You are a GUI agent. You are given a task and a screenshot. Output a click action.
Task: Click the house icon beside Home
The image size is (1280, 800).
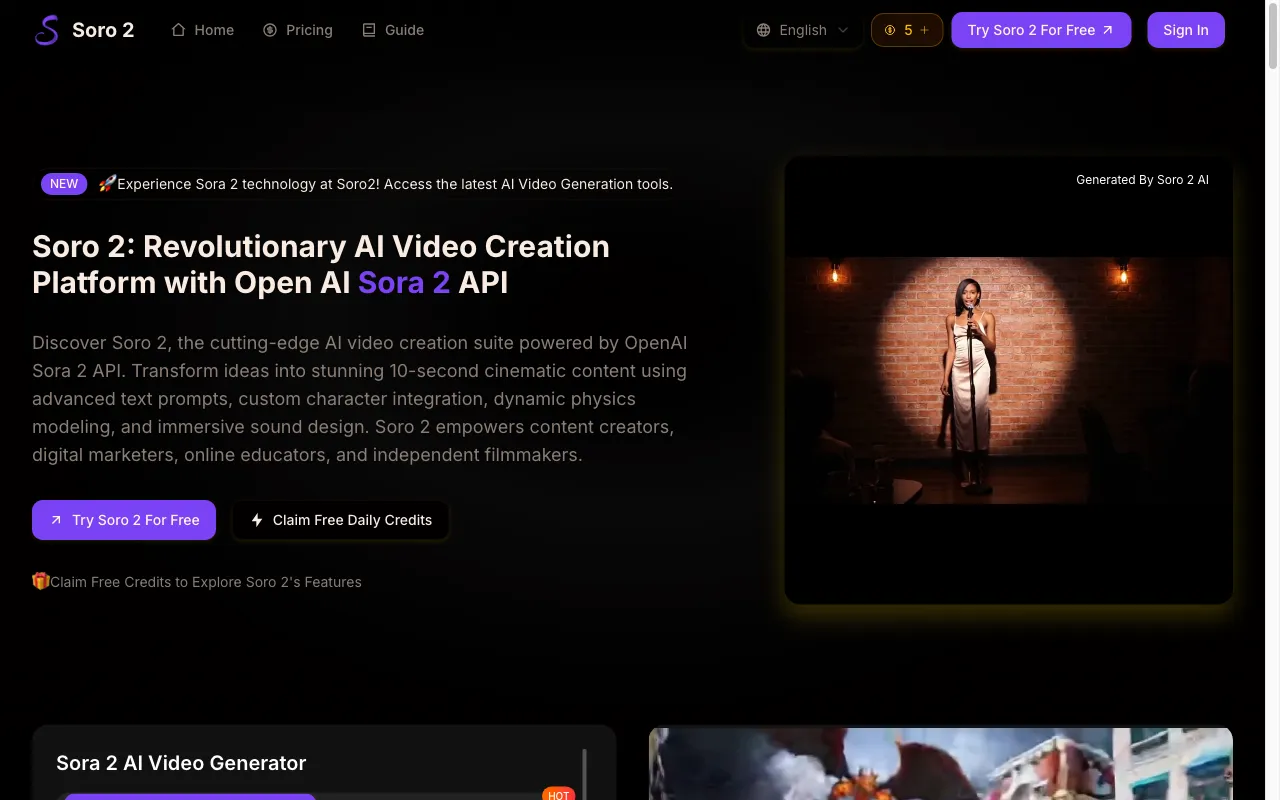178,30
